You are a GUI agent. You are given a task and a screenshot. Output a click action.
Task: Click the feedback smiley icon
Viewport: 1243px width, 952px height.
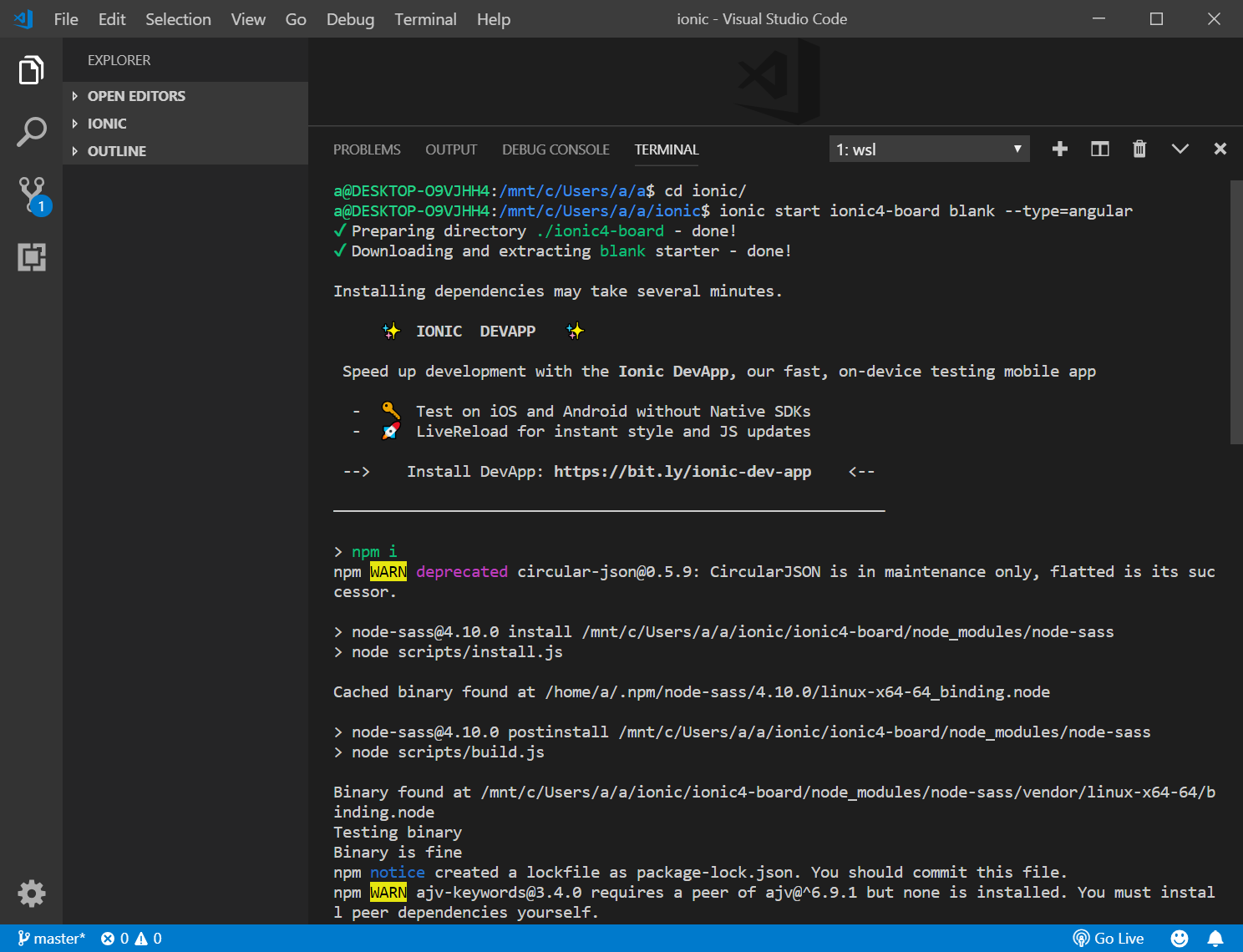point(1179,939)
